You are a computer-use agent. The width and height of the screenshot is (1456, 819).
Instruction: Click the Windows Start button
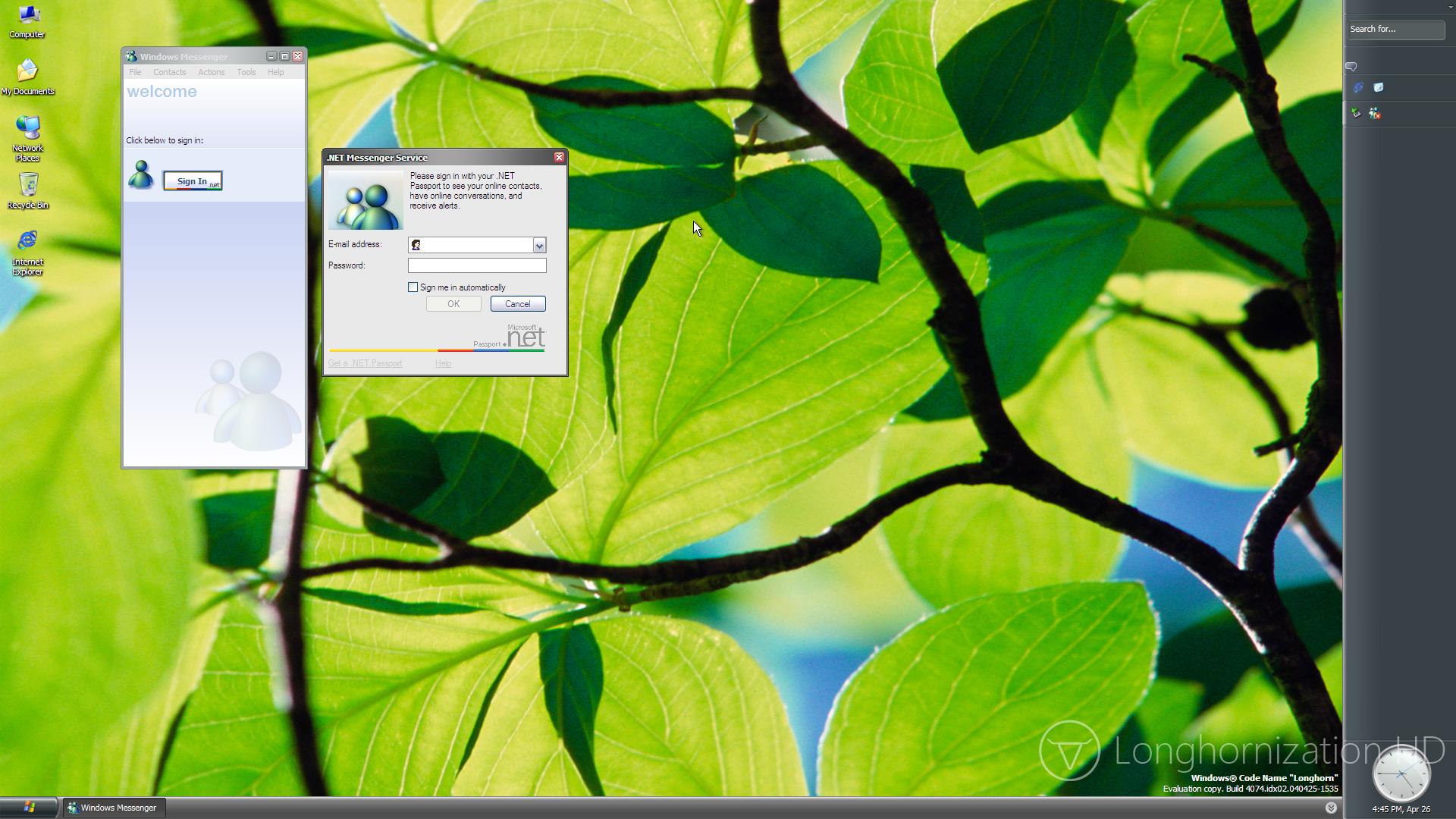(29, 808)
